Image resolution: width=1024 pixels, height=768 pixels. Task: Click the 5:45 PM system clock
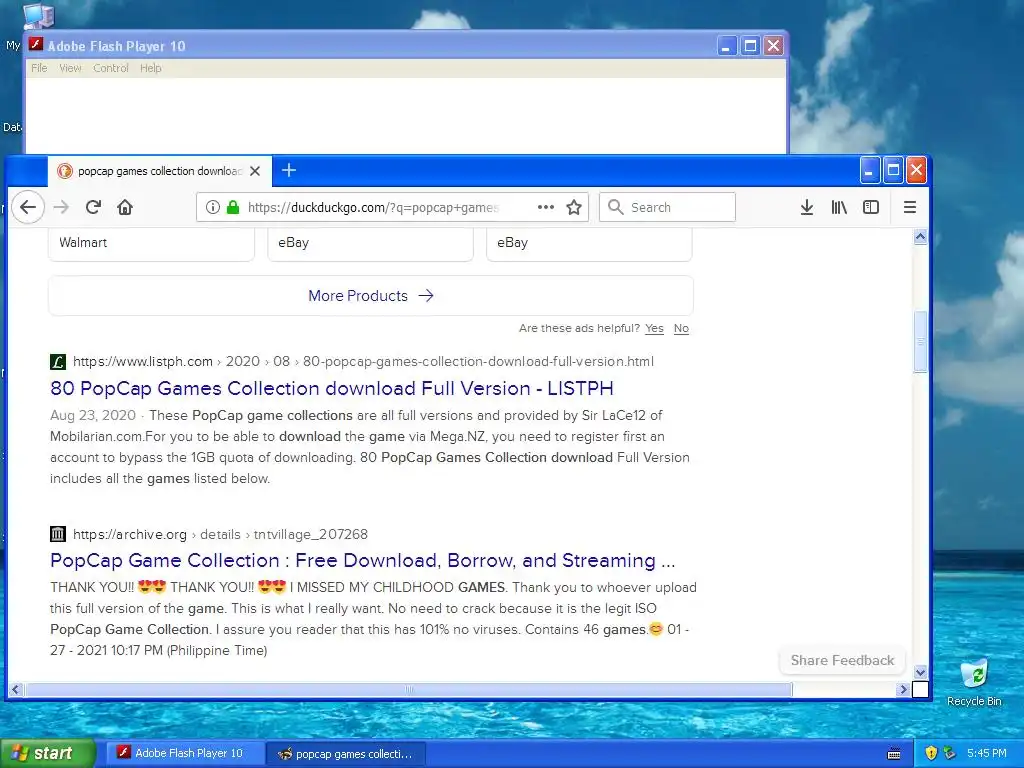point(987,753)
